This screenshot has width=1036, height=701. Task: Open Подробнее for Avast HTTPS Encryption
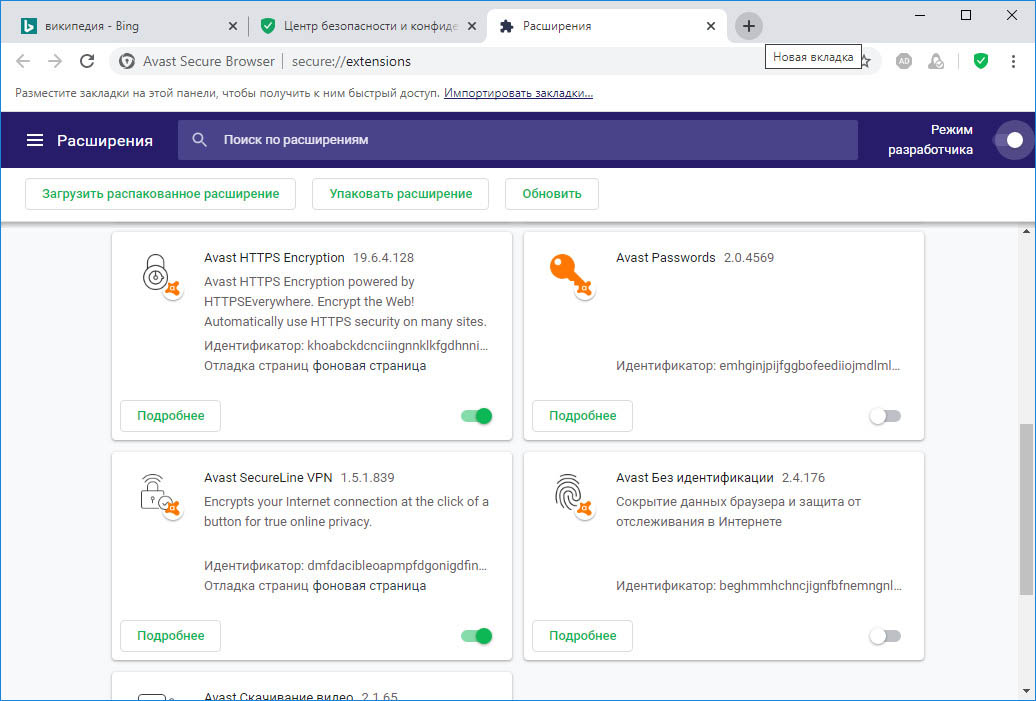click(x=170, y=416)
